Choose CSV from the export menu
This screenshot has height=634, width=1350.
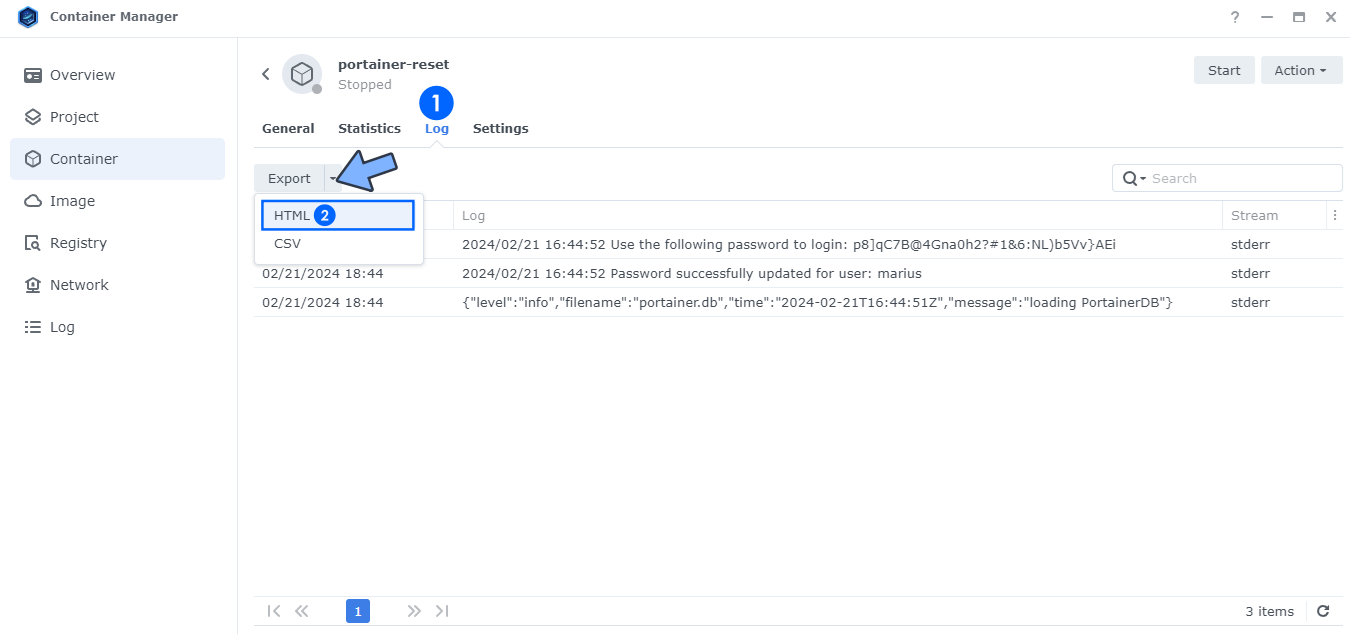point(287,243)
